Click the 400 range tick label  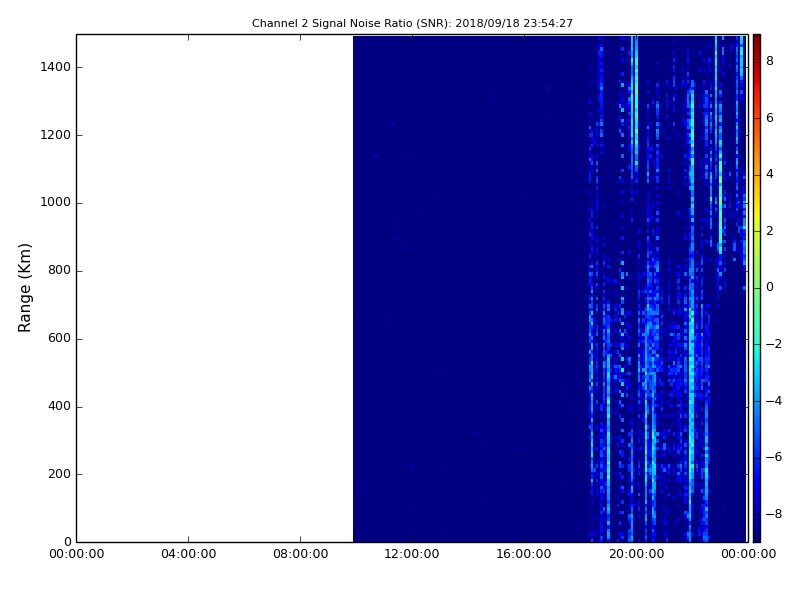[x=59, y=406]
